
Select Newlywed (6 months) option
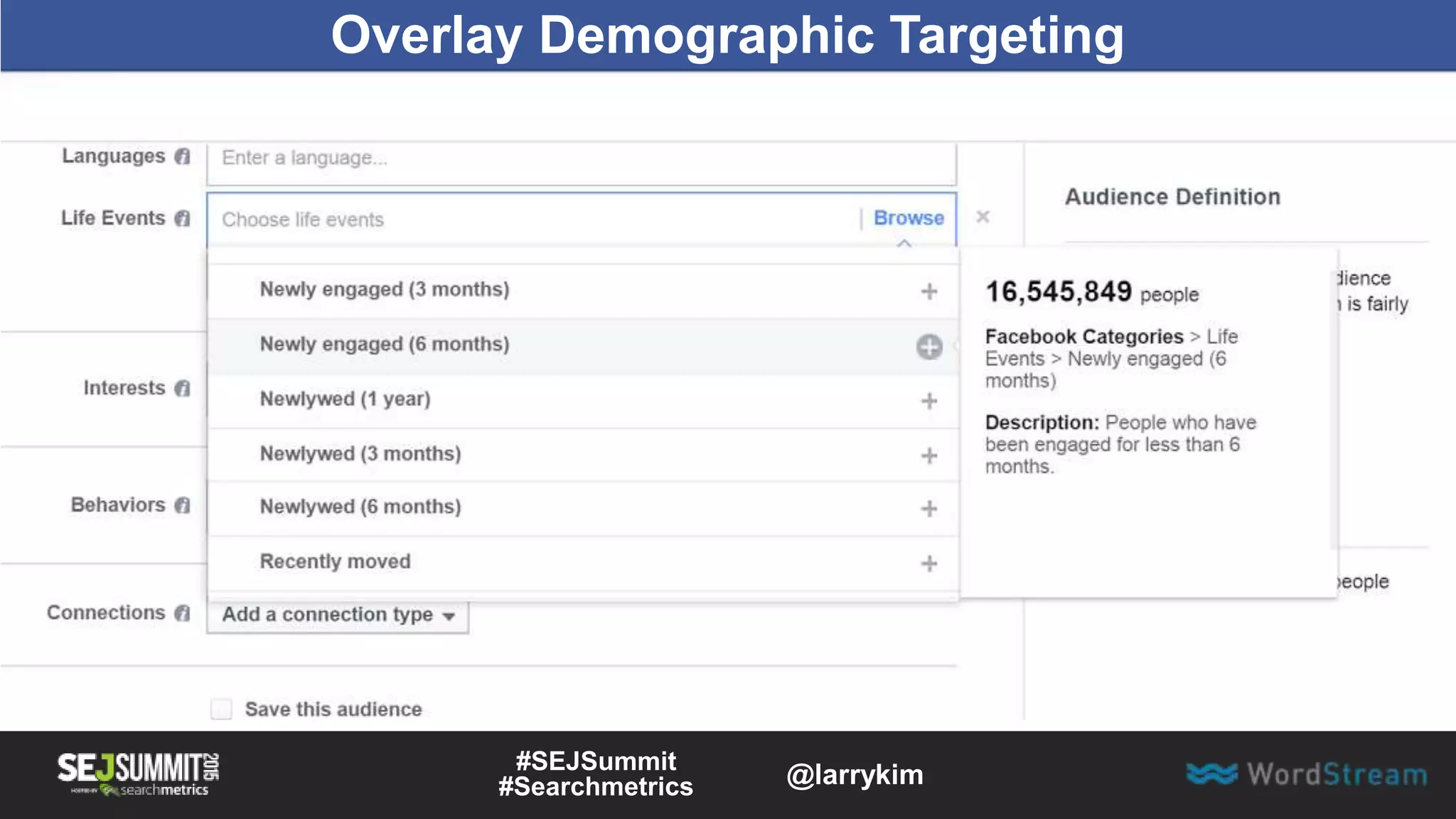(583, 508)
